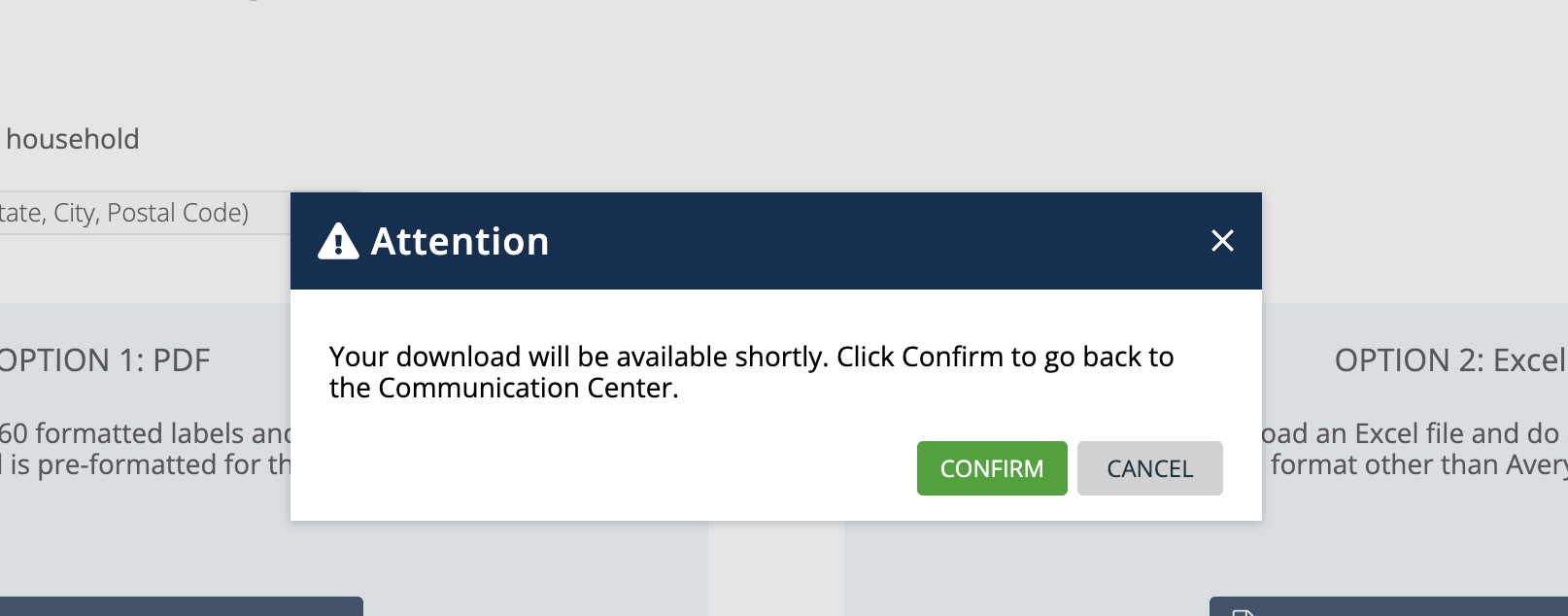
Task: Click the 'household' label text
Action: tap(73, 139)
